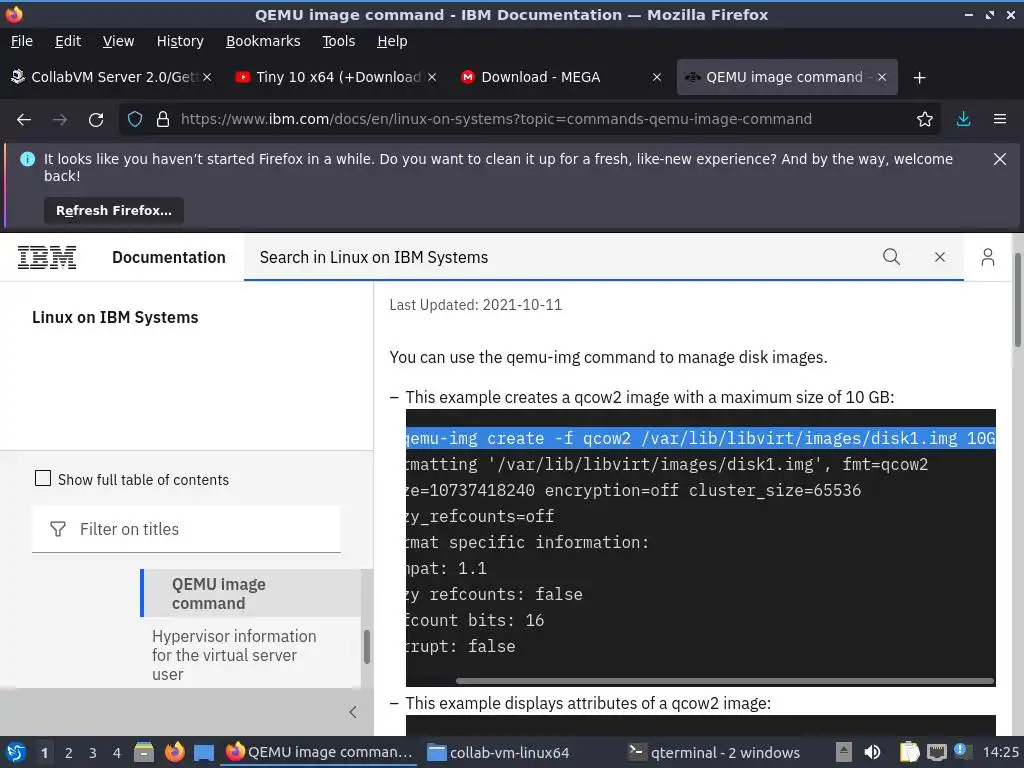Open the Lubuntu start menu
Screen dimensions: 1024x768
click(x=16, y=752)
